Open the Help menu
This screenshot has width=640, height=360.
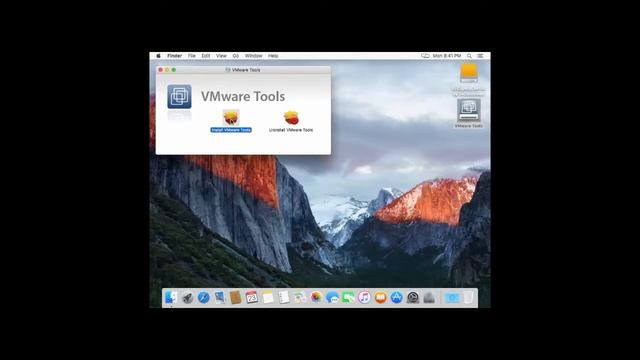(273, 56)
